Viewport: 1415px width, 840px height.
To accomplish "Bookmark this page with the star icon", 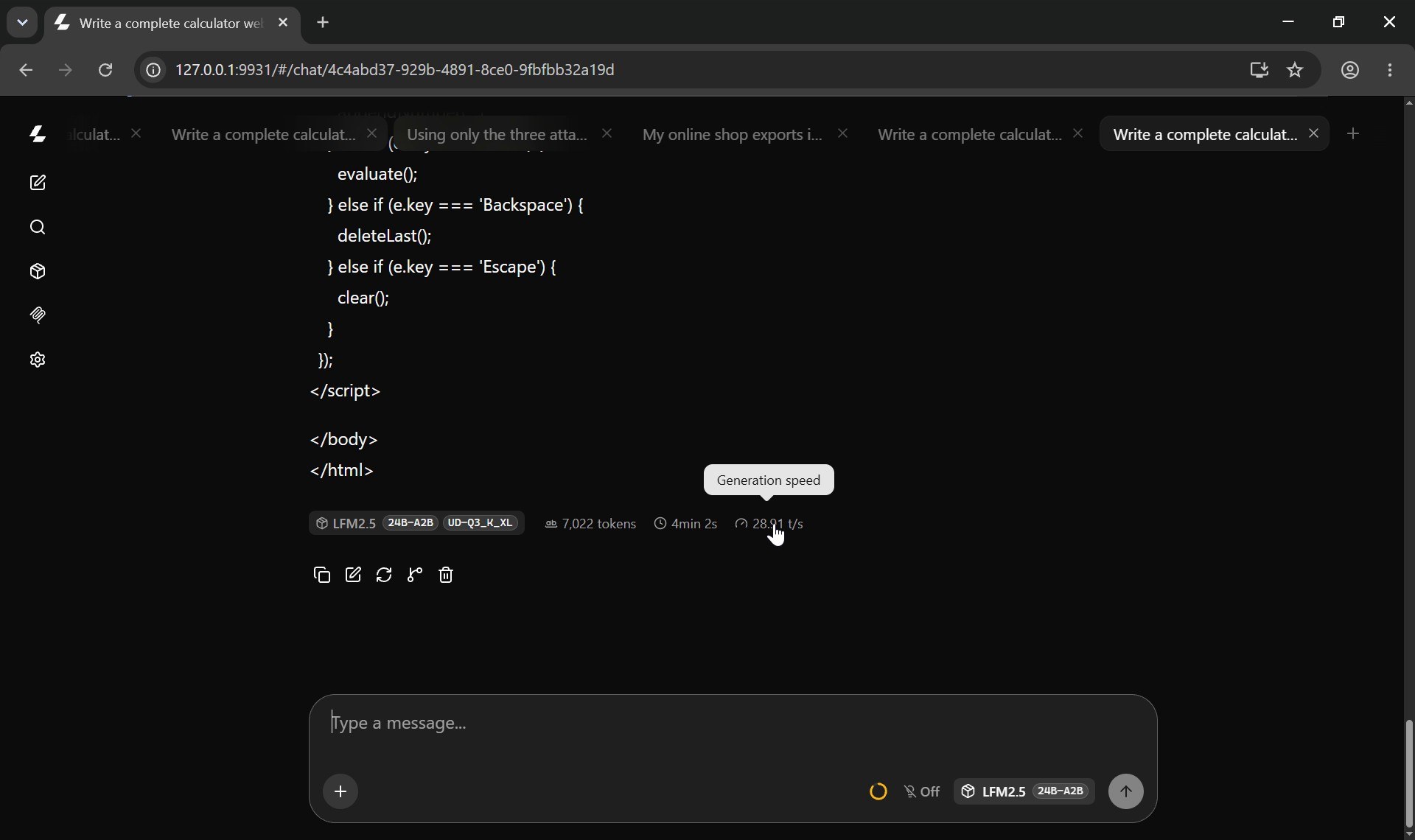I will [1295, 70].
